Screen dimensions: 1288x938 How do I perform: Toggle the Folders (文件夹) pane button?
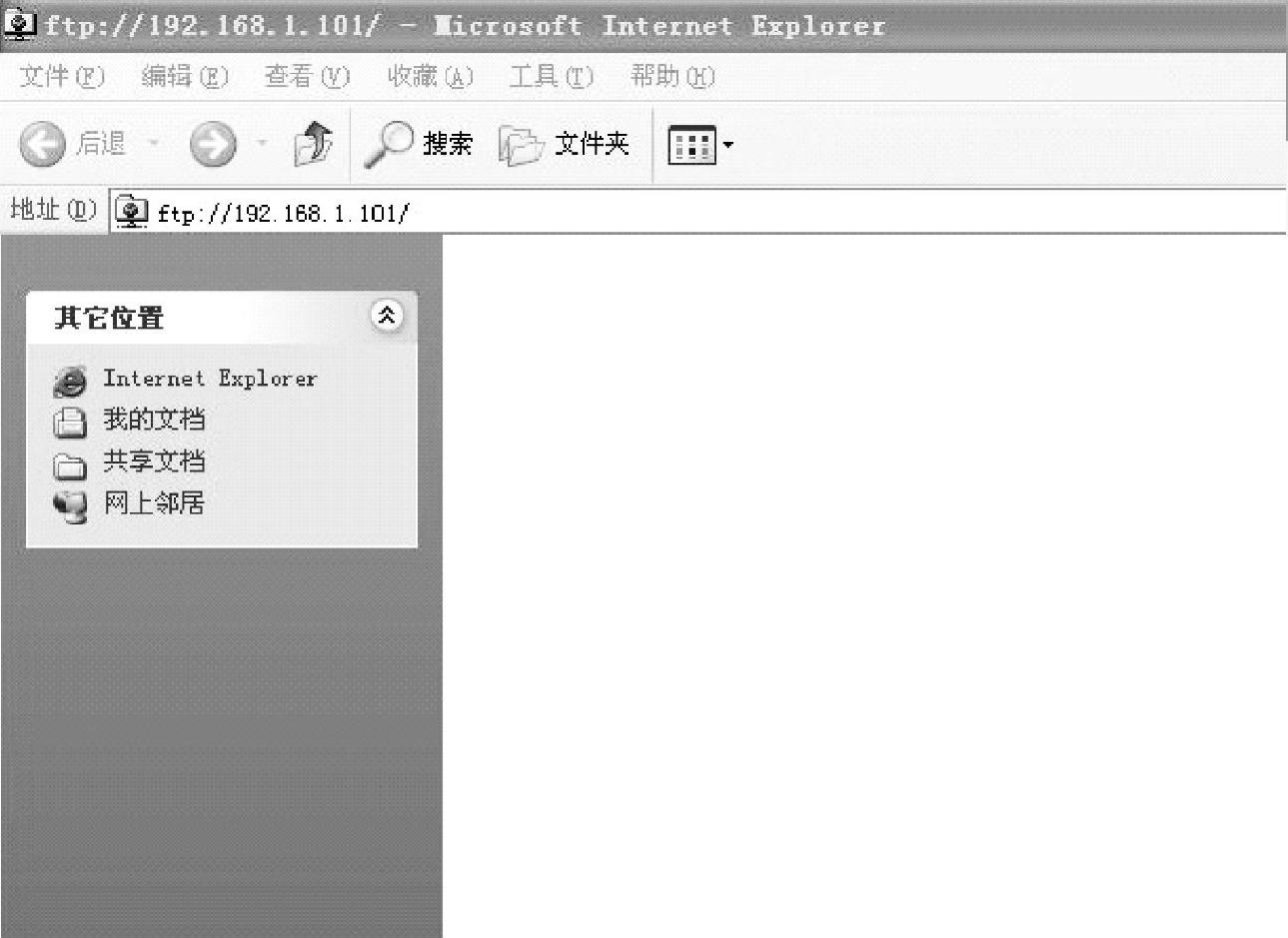565,145
